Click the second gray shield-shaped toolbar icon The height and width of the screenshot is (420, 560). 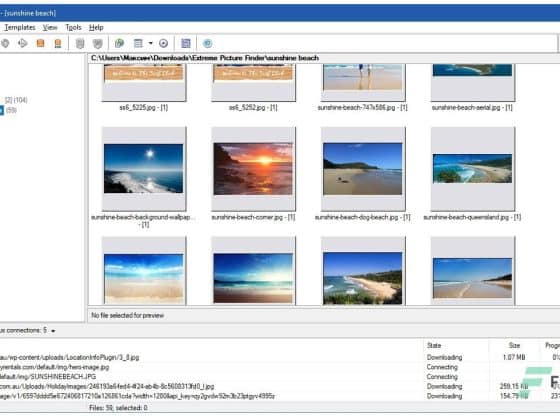(98, 44)
